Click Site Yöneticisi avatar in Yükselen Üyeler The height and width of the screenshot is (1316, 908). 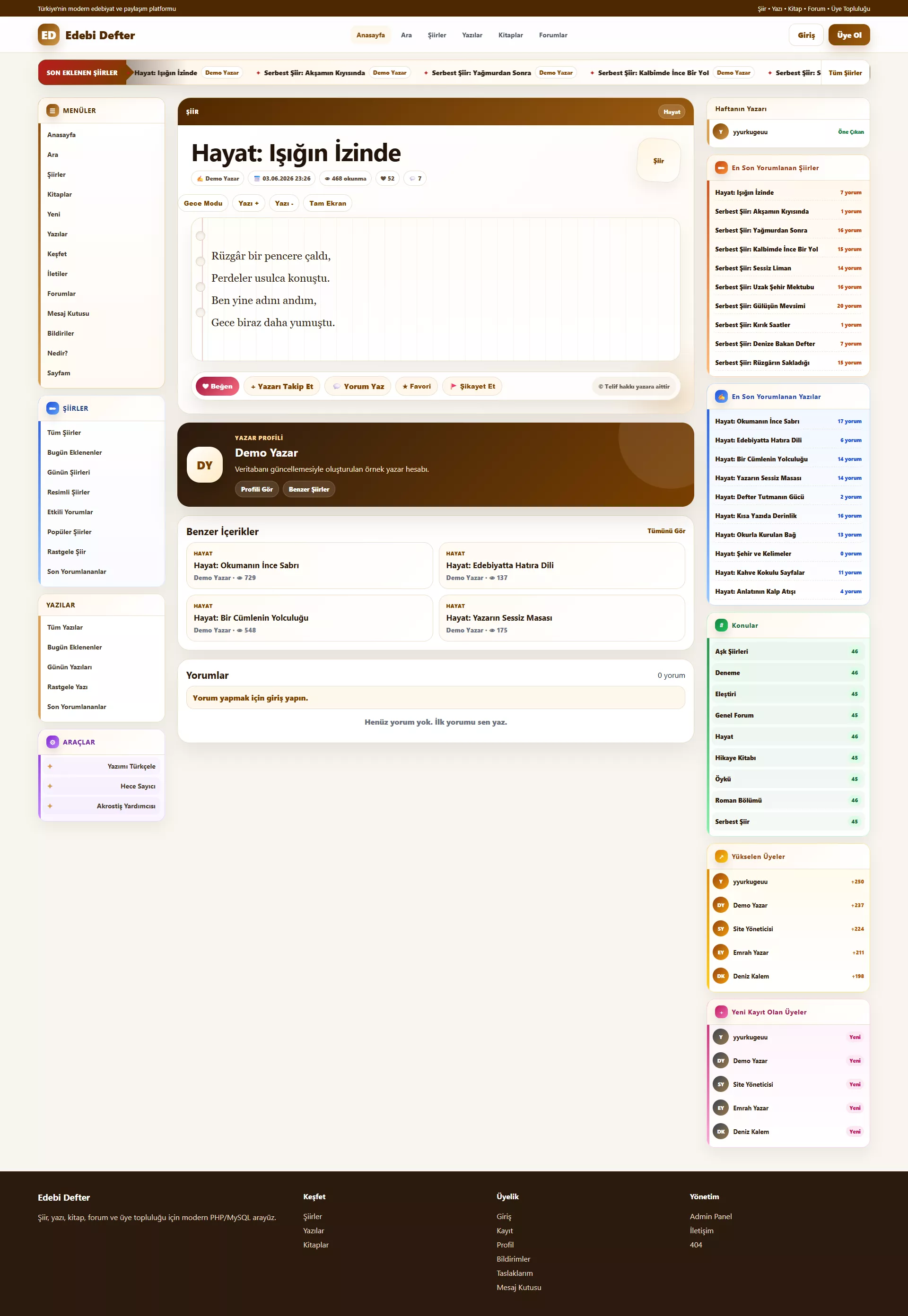tap(721, 929)
